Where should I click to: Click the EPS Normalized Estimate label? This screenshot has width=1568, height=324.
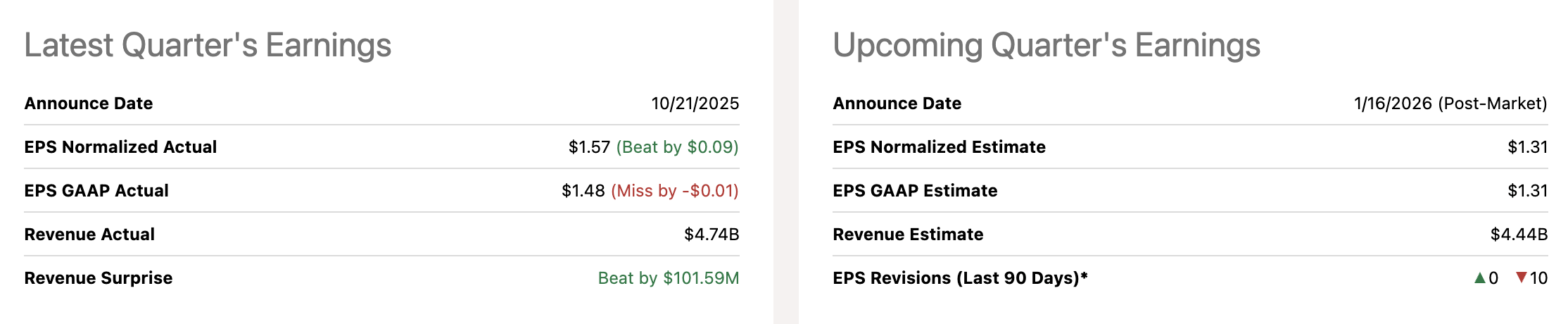click(939, 147)
